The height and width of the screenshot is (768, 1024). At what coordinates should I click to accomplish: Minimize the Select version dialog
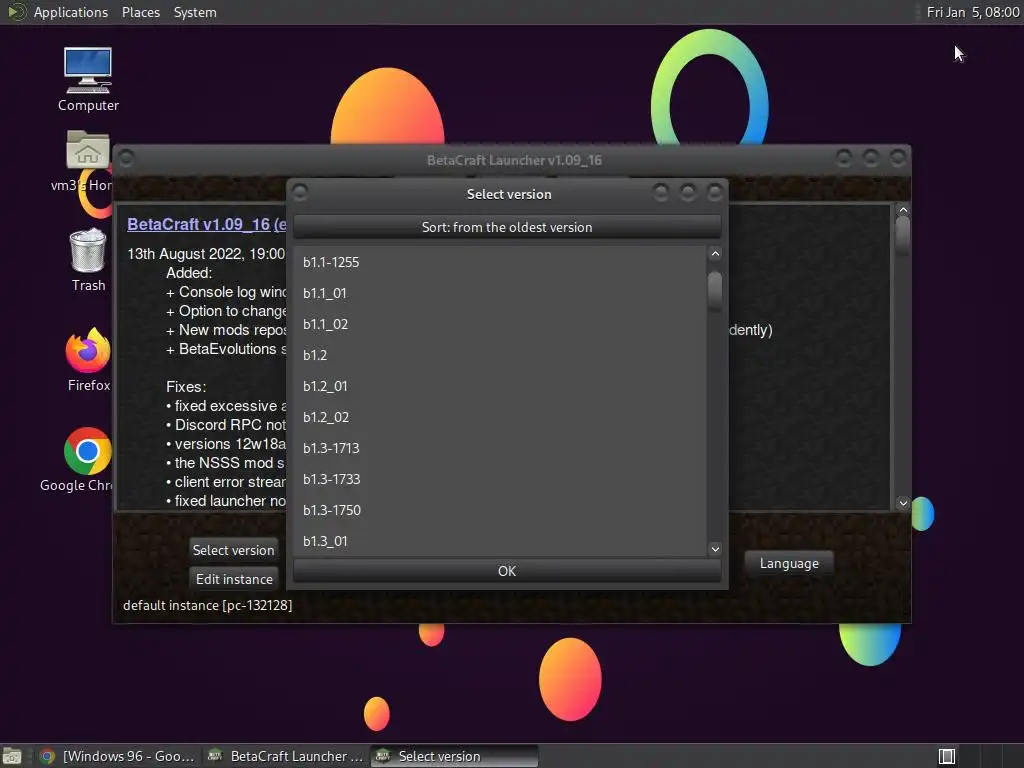pyautogui.click(x=661, y=192)
